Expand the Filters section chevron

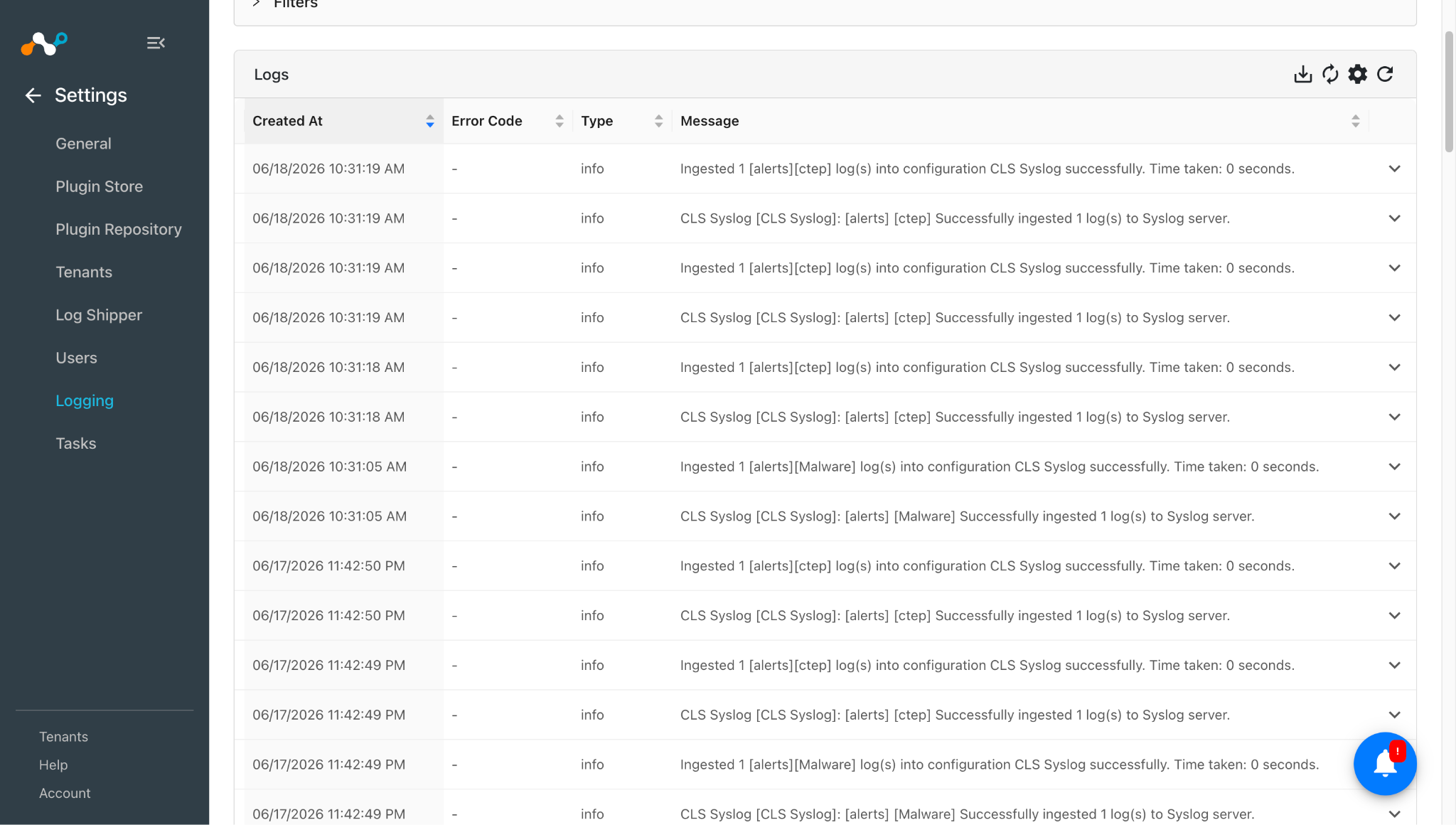[x=257, y=4]
